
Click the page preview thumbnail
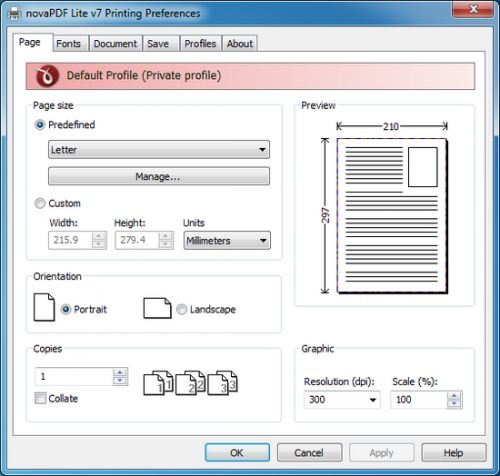(x=392, y=216)
